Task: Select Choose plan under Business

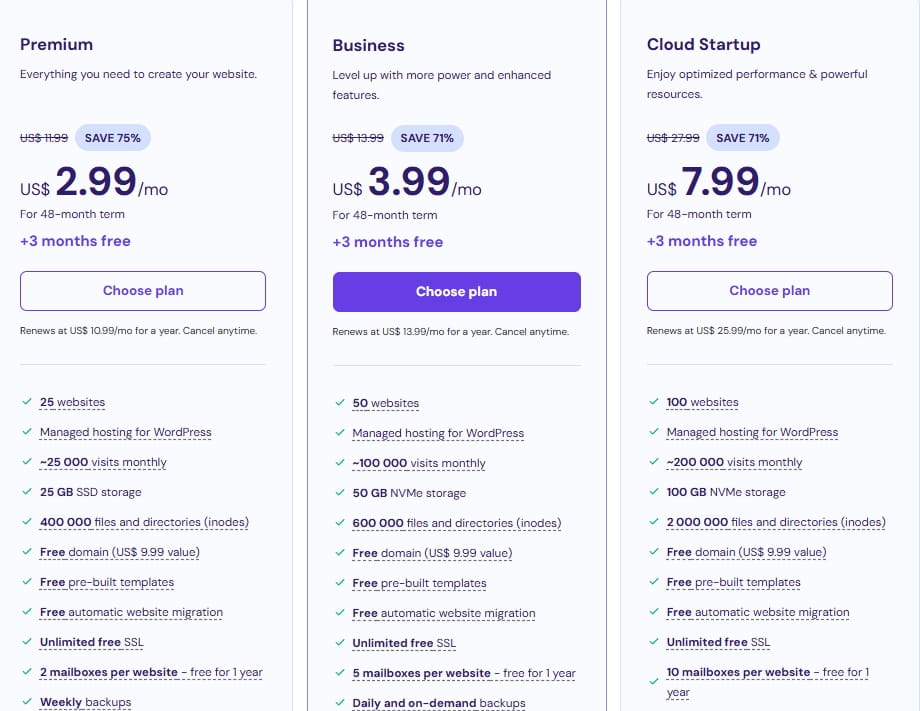Action: point(456,292)
